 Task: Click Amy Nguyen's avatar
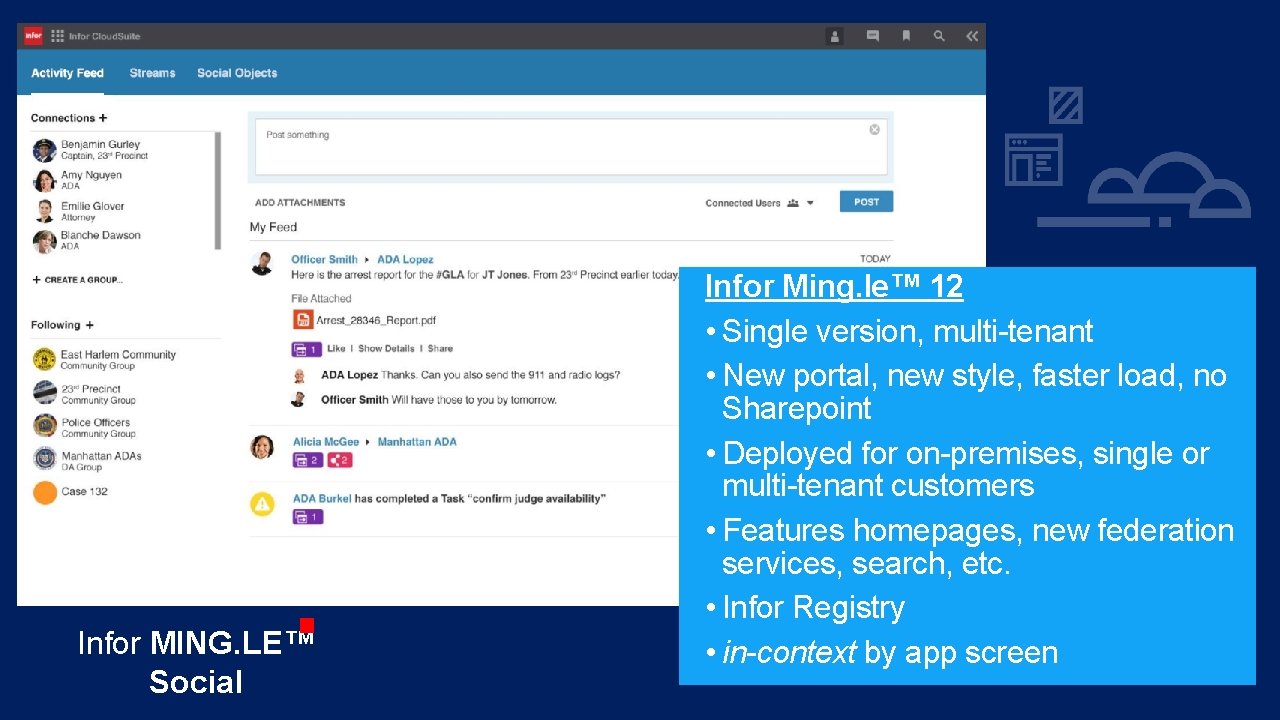tap(44, 181)
